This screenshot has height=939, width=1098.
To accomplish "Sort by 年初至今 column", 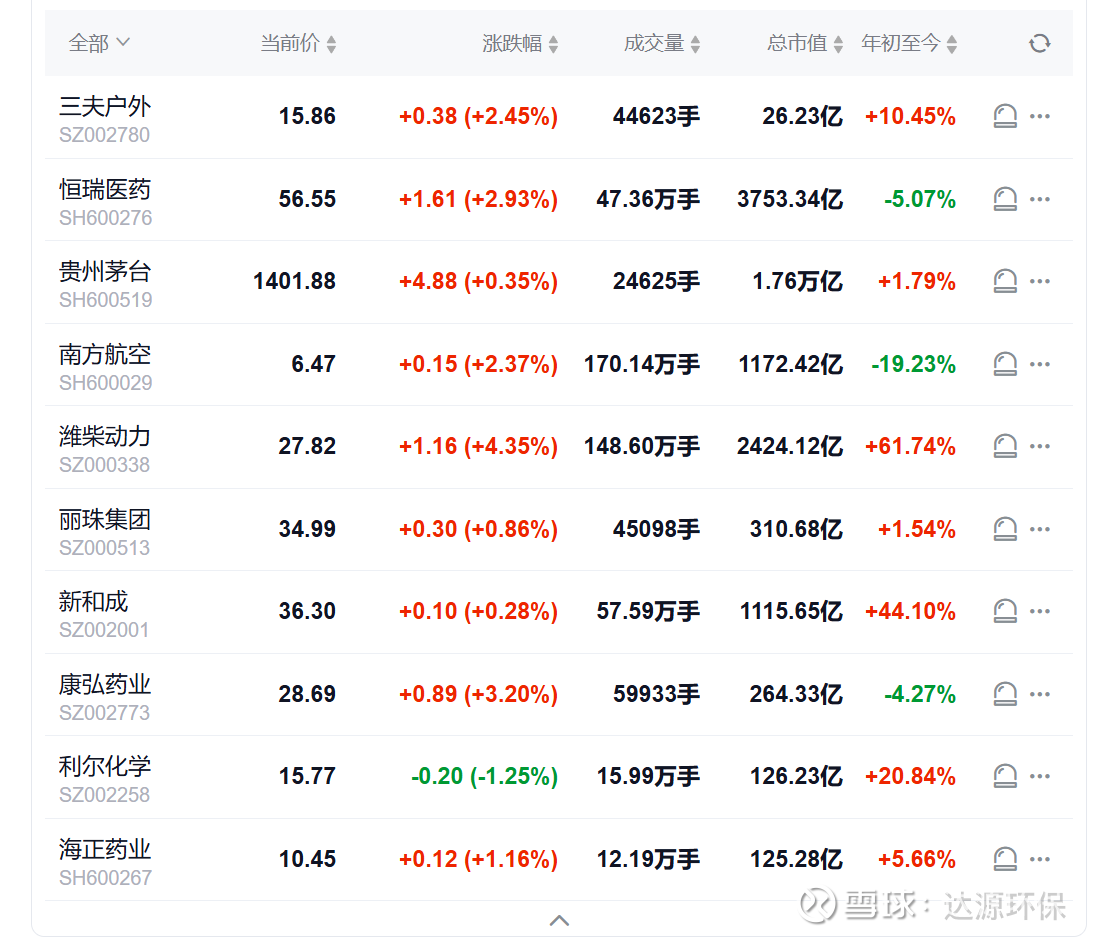I will click(909, 43).
